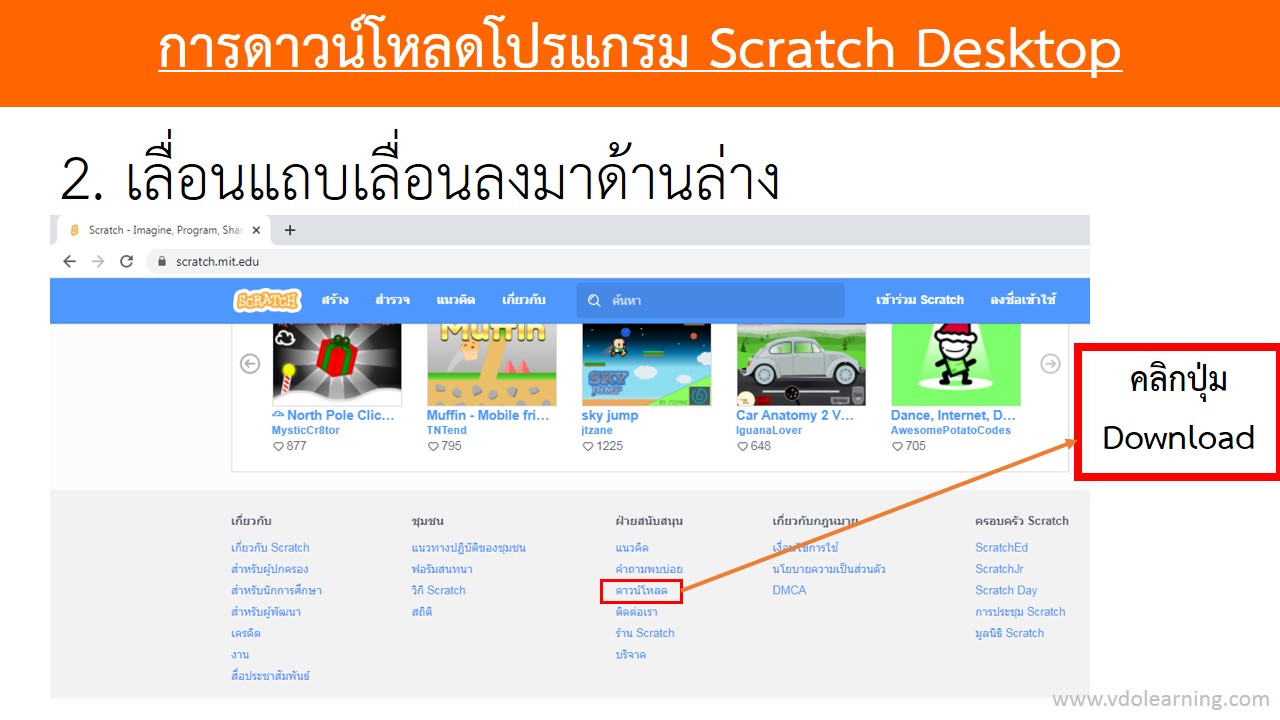The width and height of the screenshot is (1280, 720).
Task: Select the แนวคิด (Ideas) nav item
Action: point(455,300)
